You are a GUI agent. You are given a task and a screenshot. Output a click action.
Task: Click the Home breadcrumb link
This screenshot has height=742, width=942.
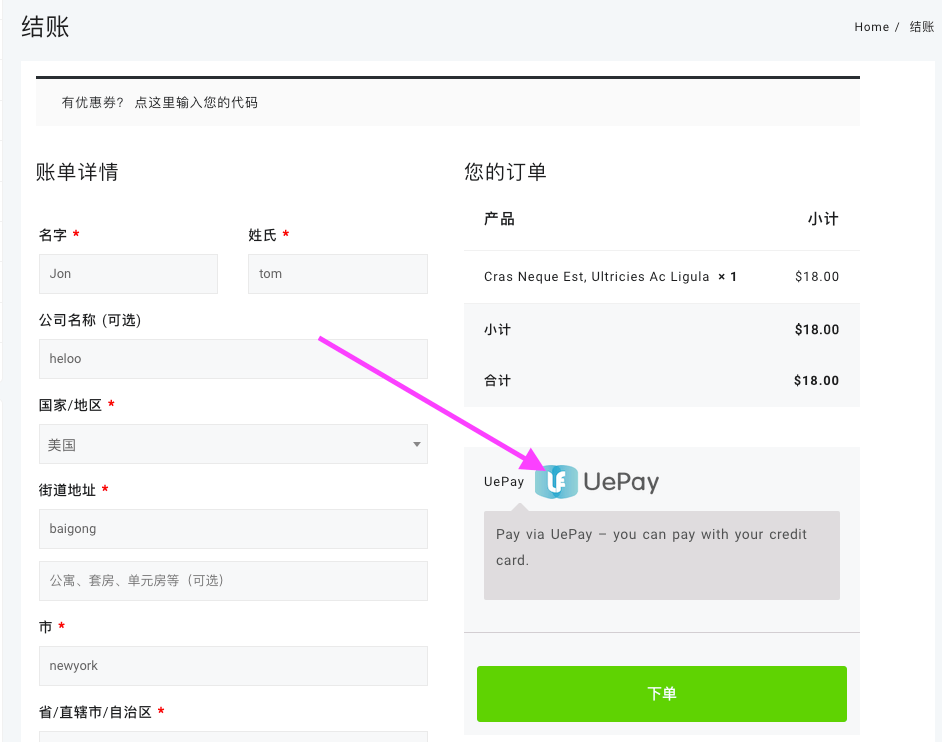[871, 27]
